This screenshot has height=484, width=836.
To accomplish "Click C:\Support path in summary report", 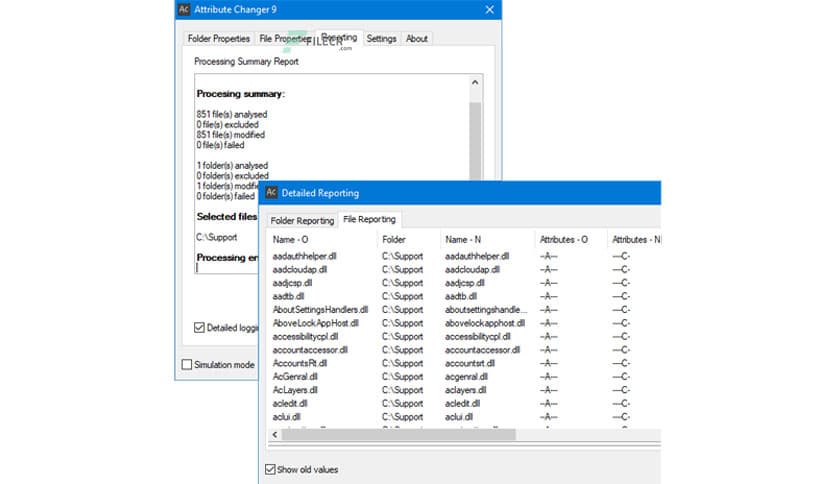I will [x=216, y=237].
